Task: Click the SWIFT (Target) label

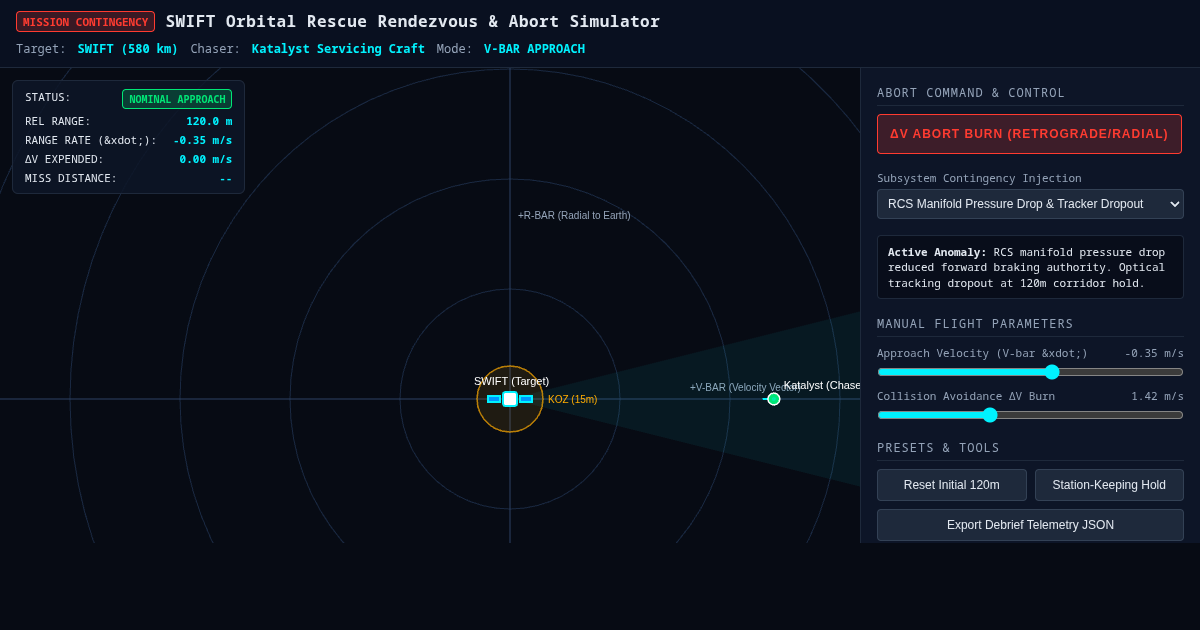Action: click(511, 381)
